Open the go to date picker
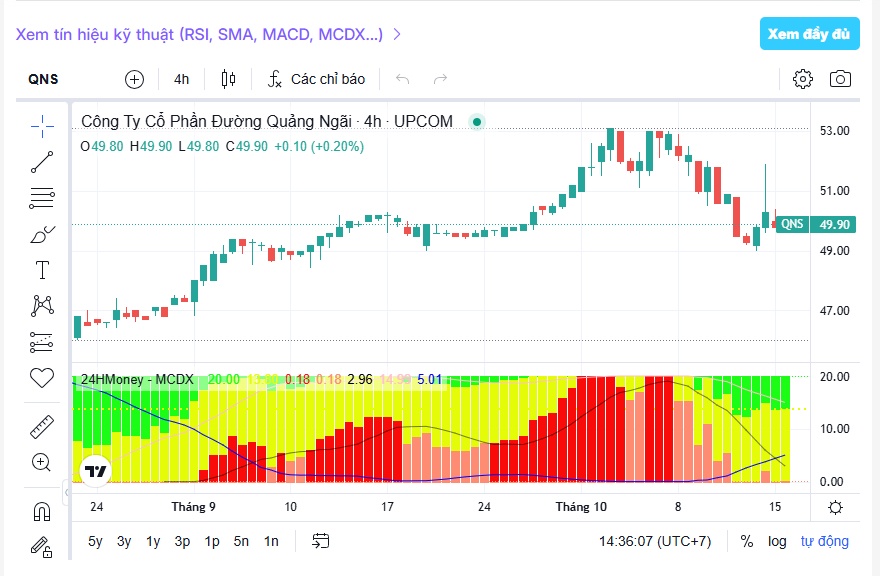The image size is (880, 576). (x=320, y=541)
